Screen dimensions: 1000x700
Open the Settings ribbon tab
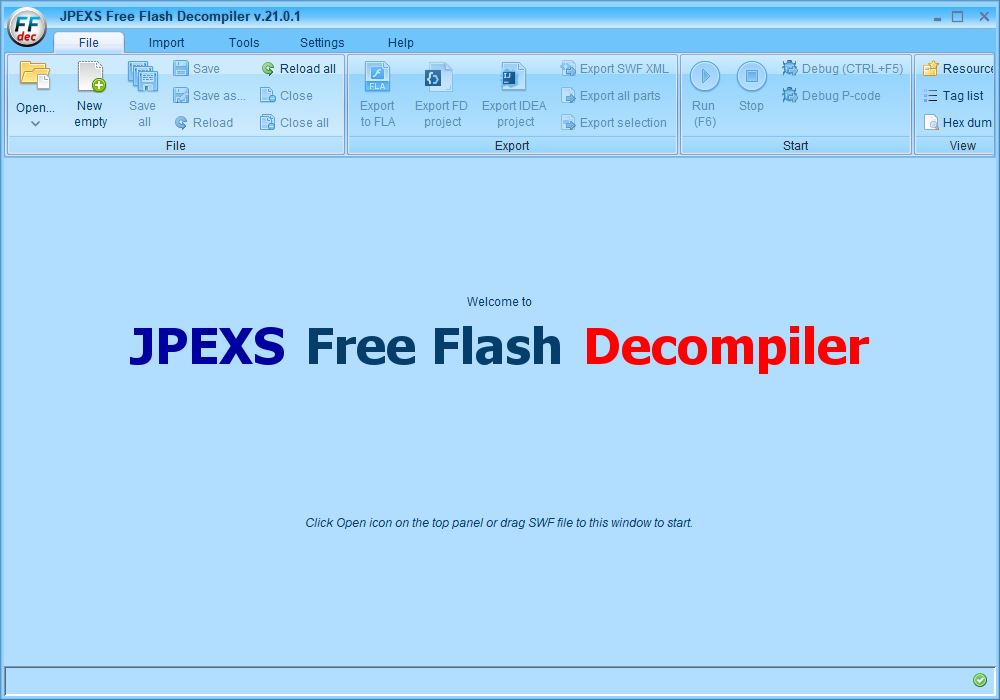click(322, 43)
